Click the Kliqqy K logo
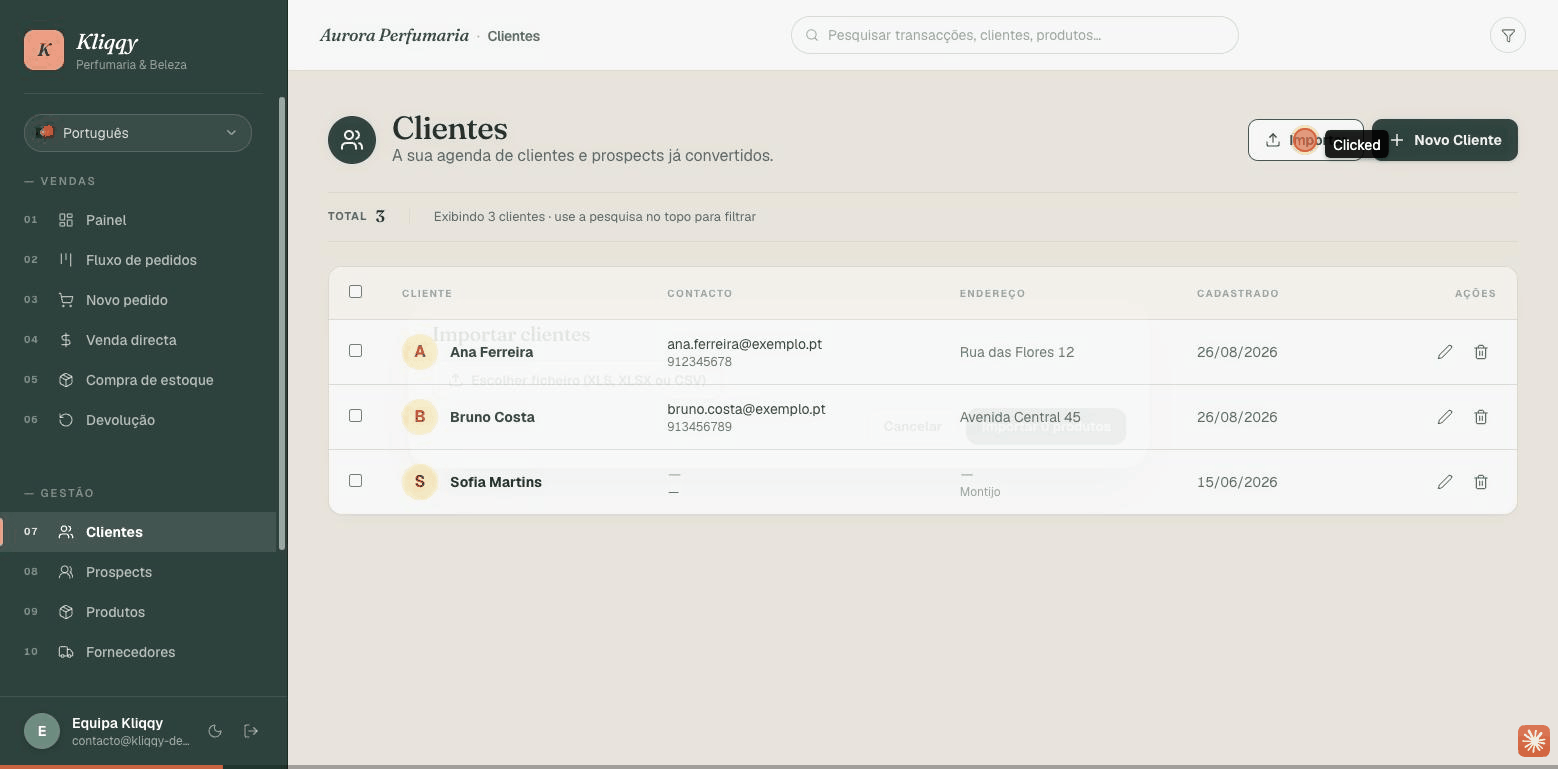Viewport: 1558px width, 769px height. click(x=44, y=50)
